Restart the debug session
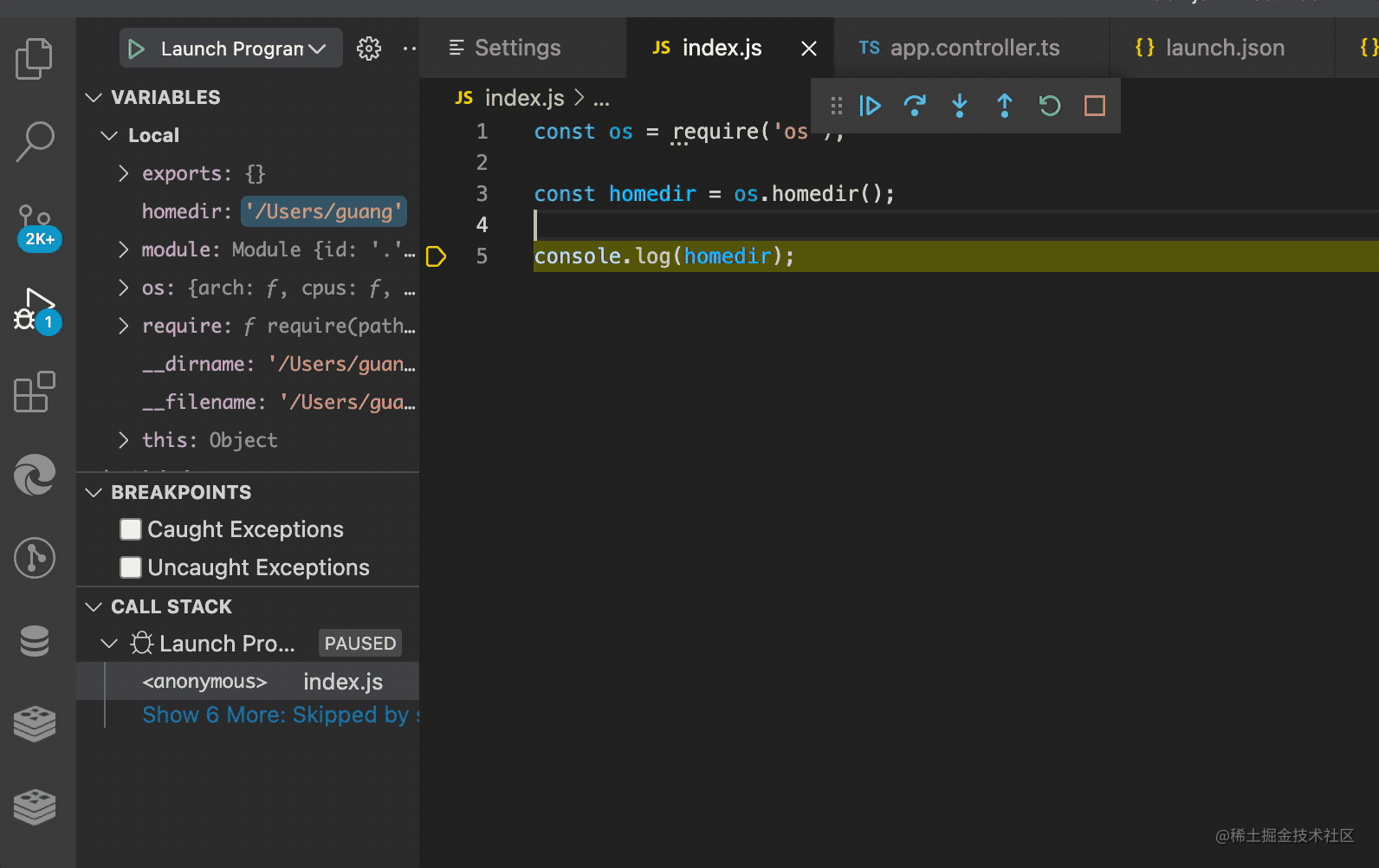This screenshot has height=868, width=1379. pyautogui.click(x=1050, y=106)
